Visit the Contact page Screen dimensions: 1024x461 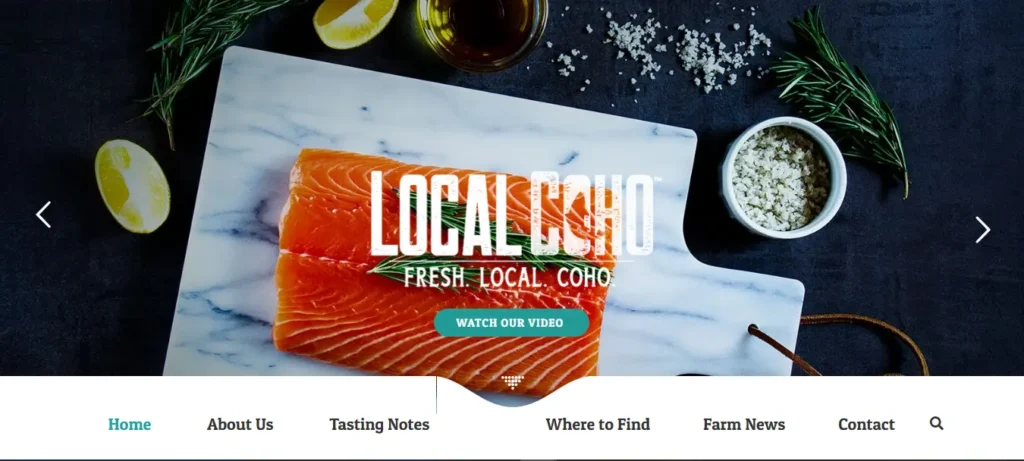[x=866, y=424]
